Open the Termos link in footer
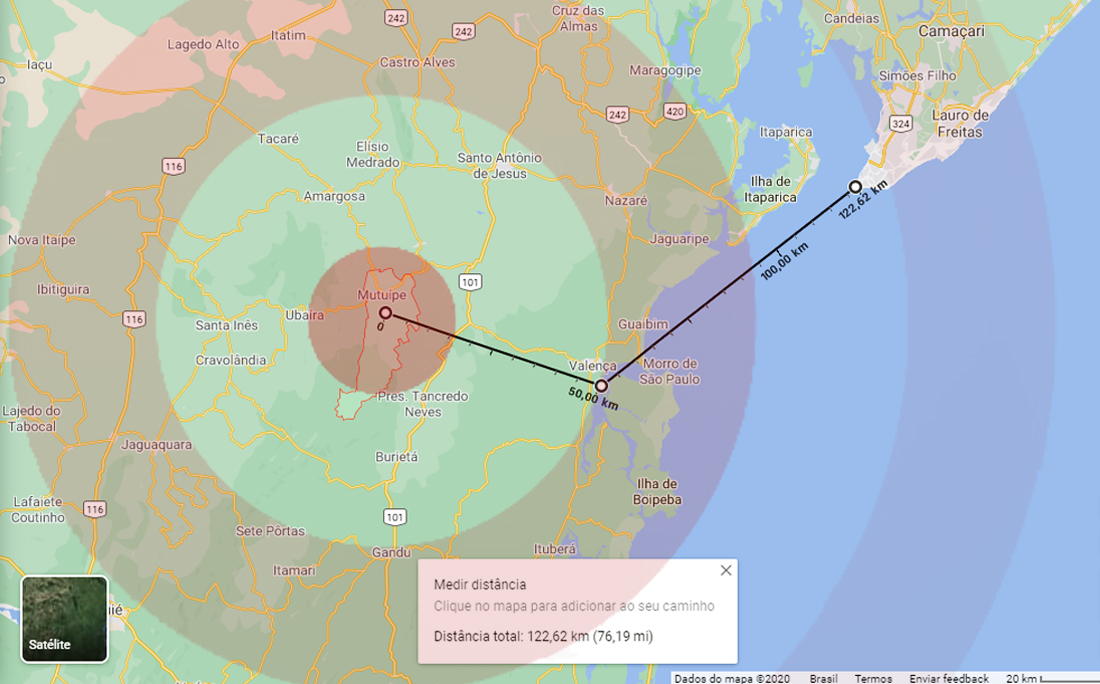The image size is (1100, 684). click(873, 678)
